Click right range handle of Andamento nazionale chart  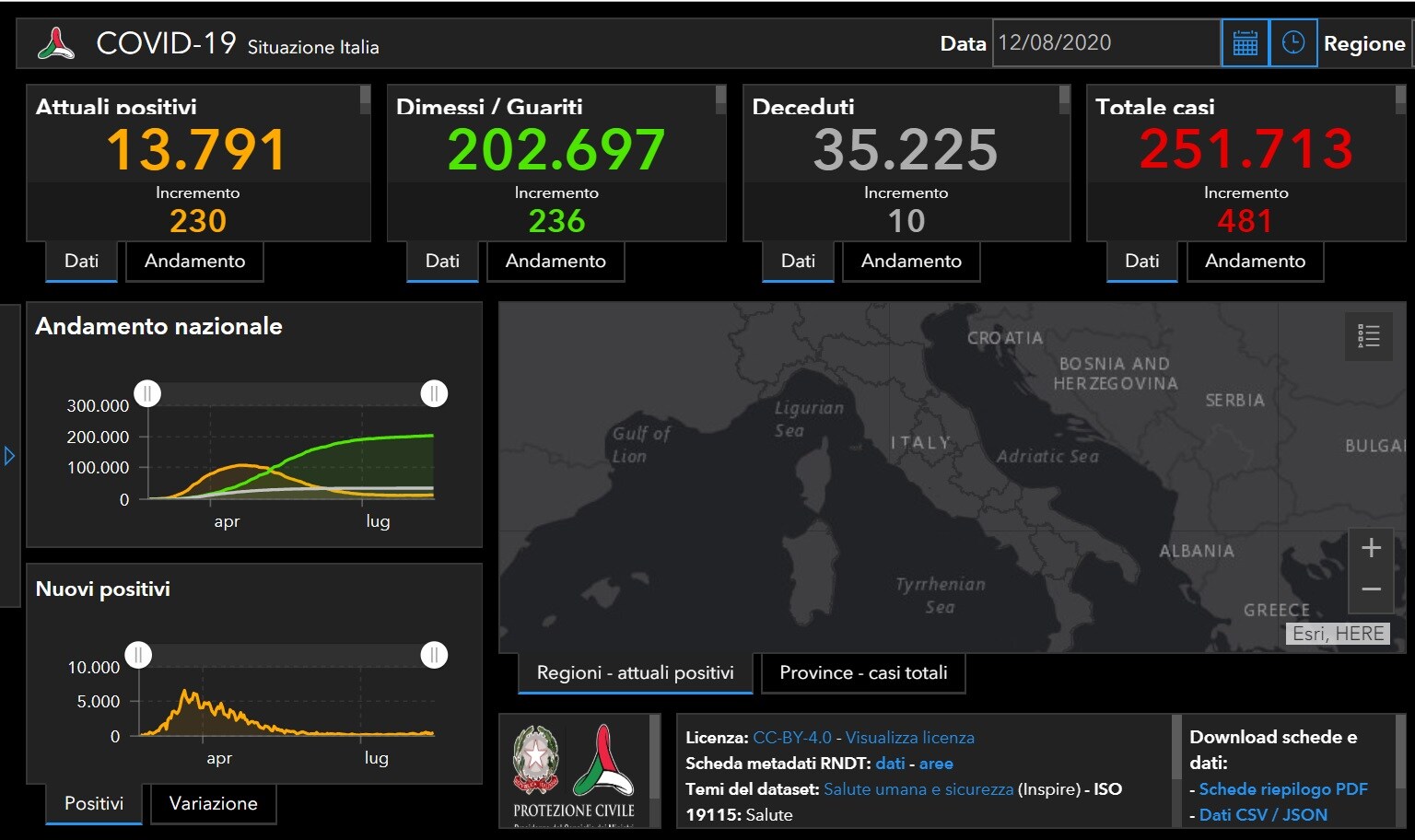pos(434,393)
